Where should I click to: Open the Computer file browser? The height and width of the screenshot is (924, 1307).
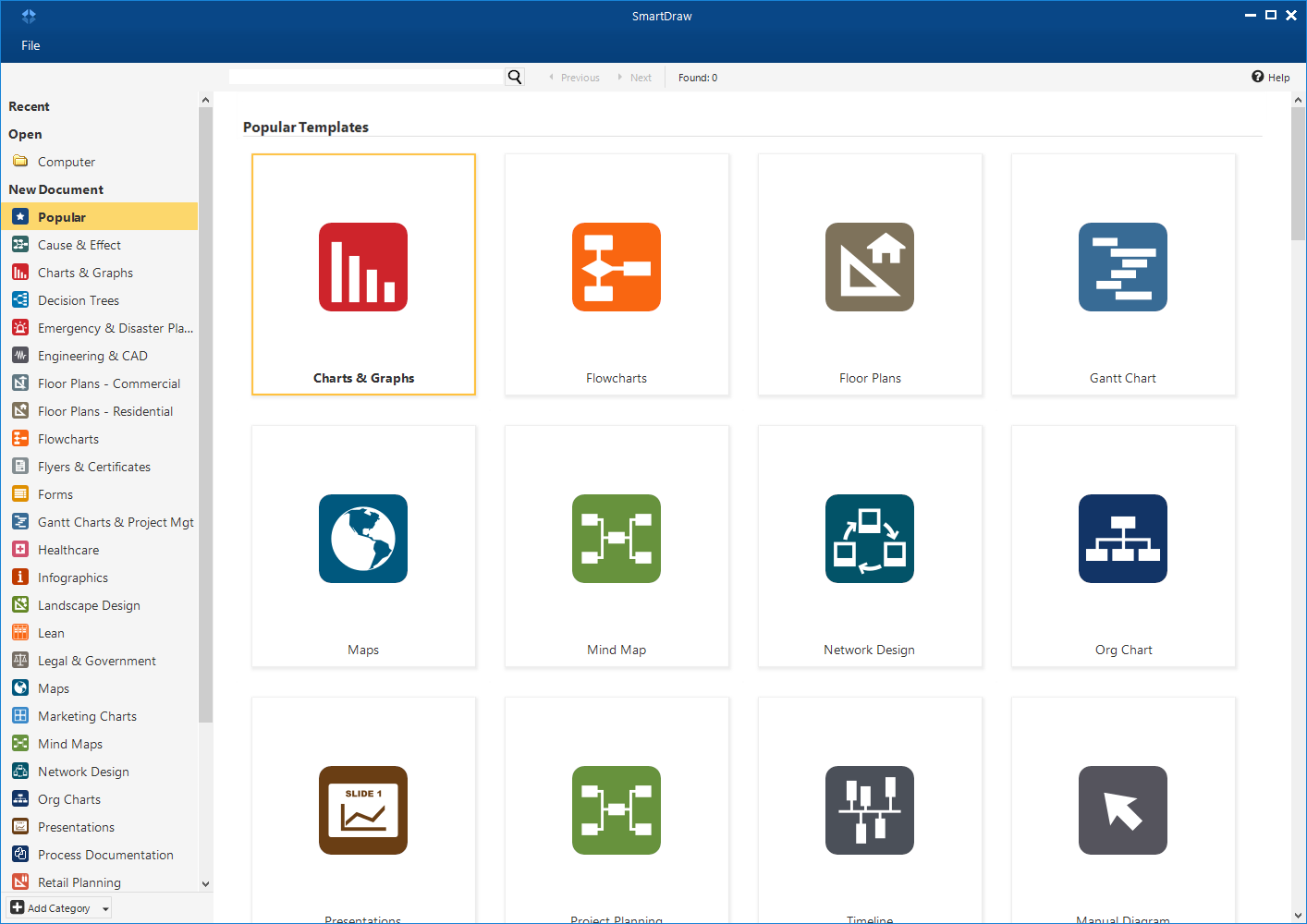click(x=65, y=161)
